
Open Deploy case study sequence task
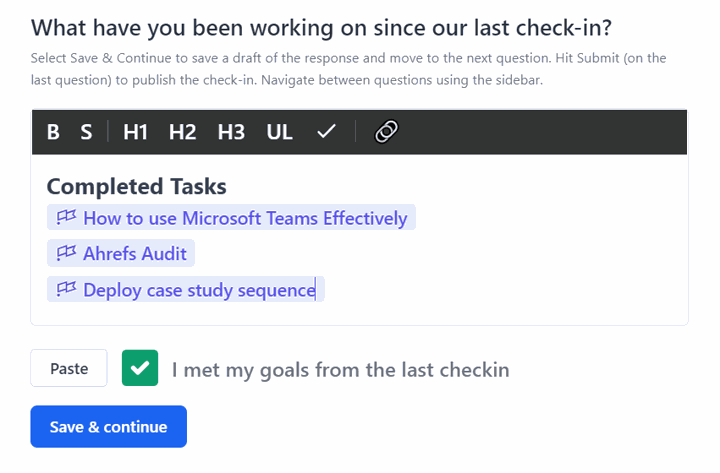coord(199,290)
